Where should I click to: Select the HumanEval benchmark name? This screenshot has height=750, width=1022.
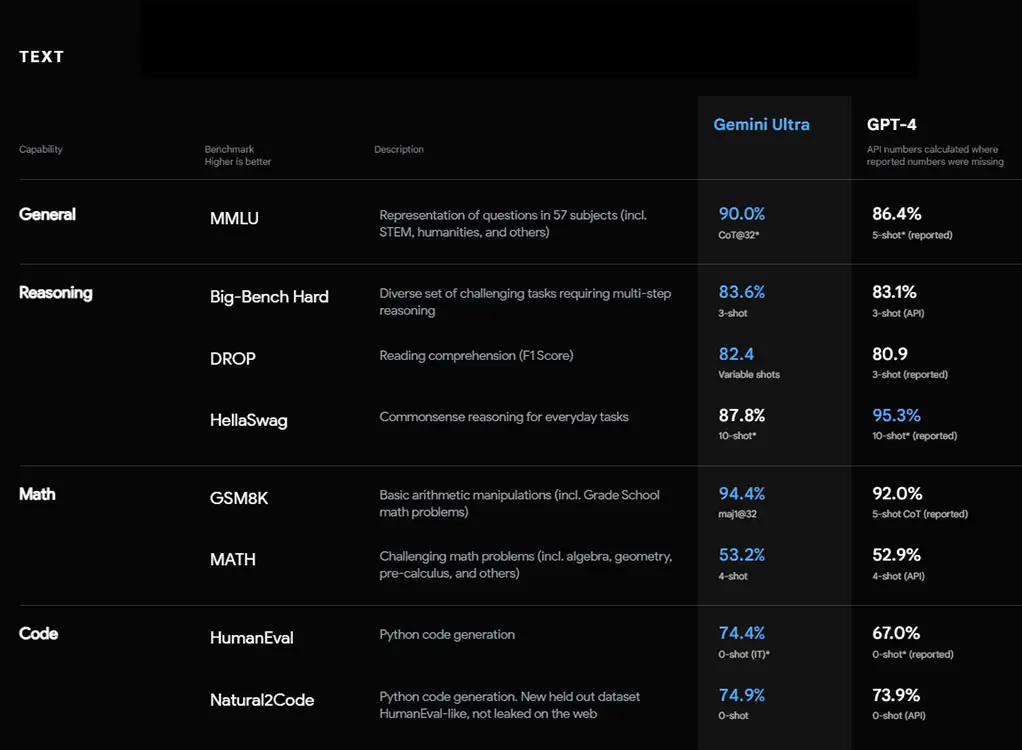(x=252, y=638)
